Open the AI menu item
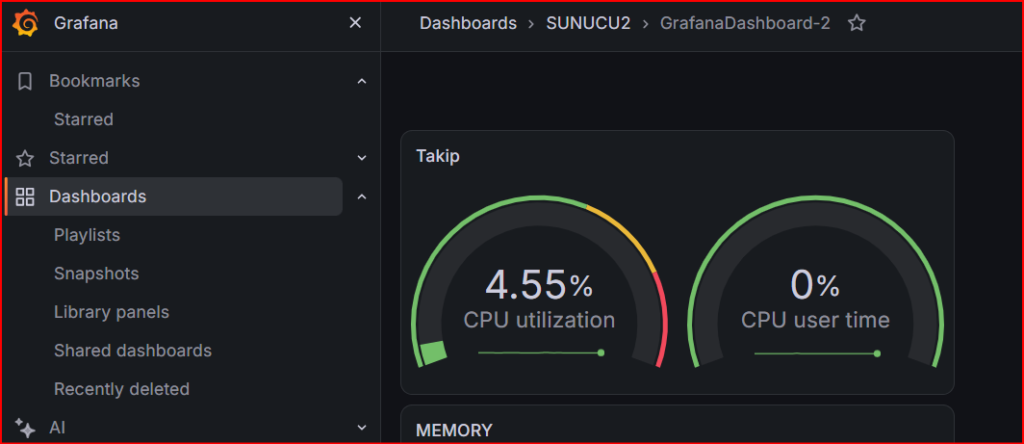1024x444 pixels. pyautogui.click(x=57, y=428)
